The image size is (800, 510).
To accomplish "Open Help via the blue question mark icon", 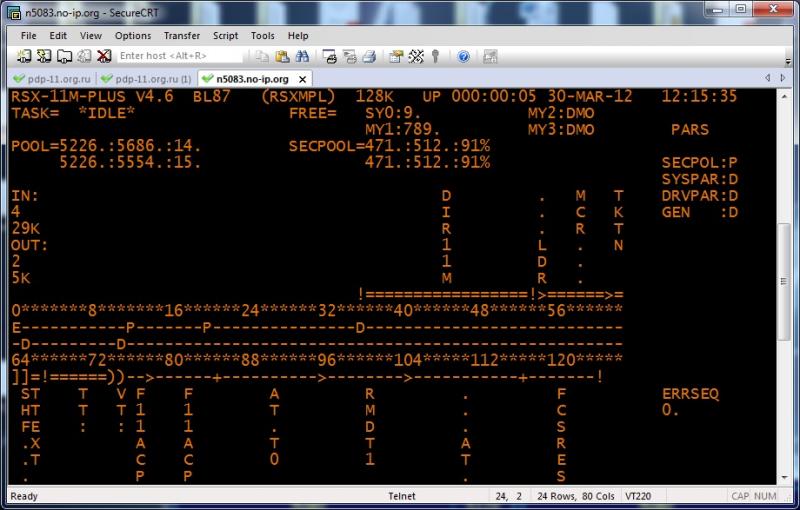I will pos(465,56).
